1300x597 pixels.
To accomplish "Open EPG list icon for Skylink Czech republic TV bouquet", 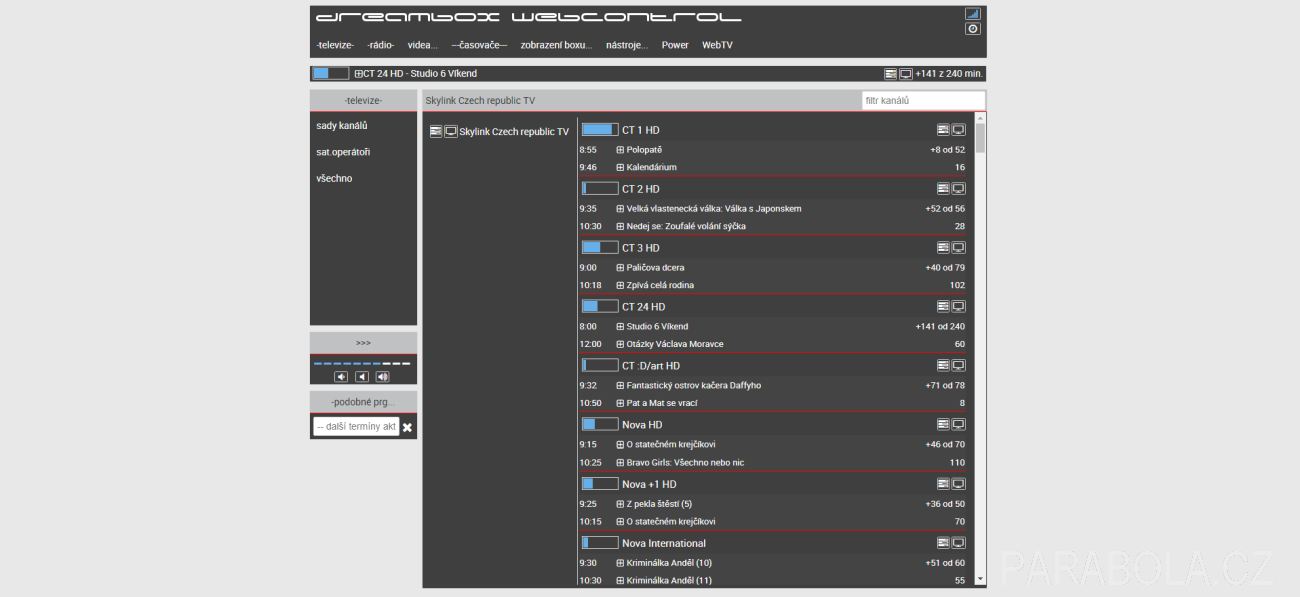I will [x=436, y=131].
